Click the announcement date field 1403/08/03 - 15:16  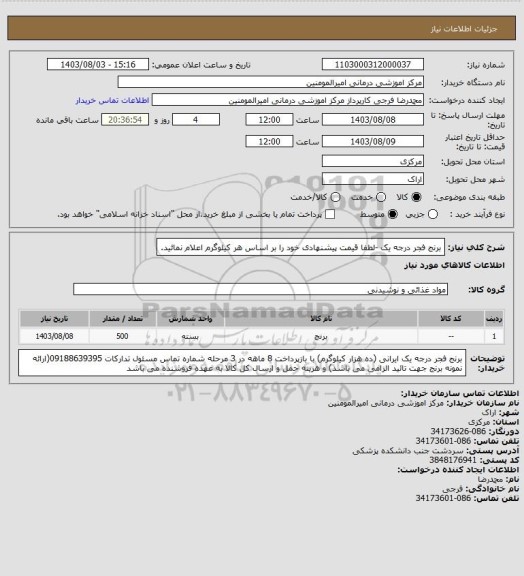tap(98, 64)
